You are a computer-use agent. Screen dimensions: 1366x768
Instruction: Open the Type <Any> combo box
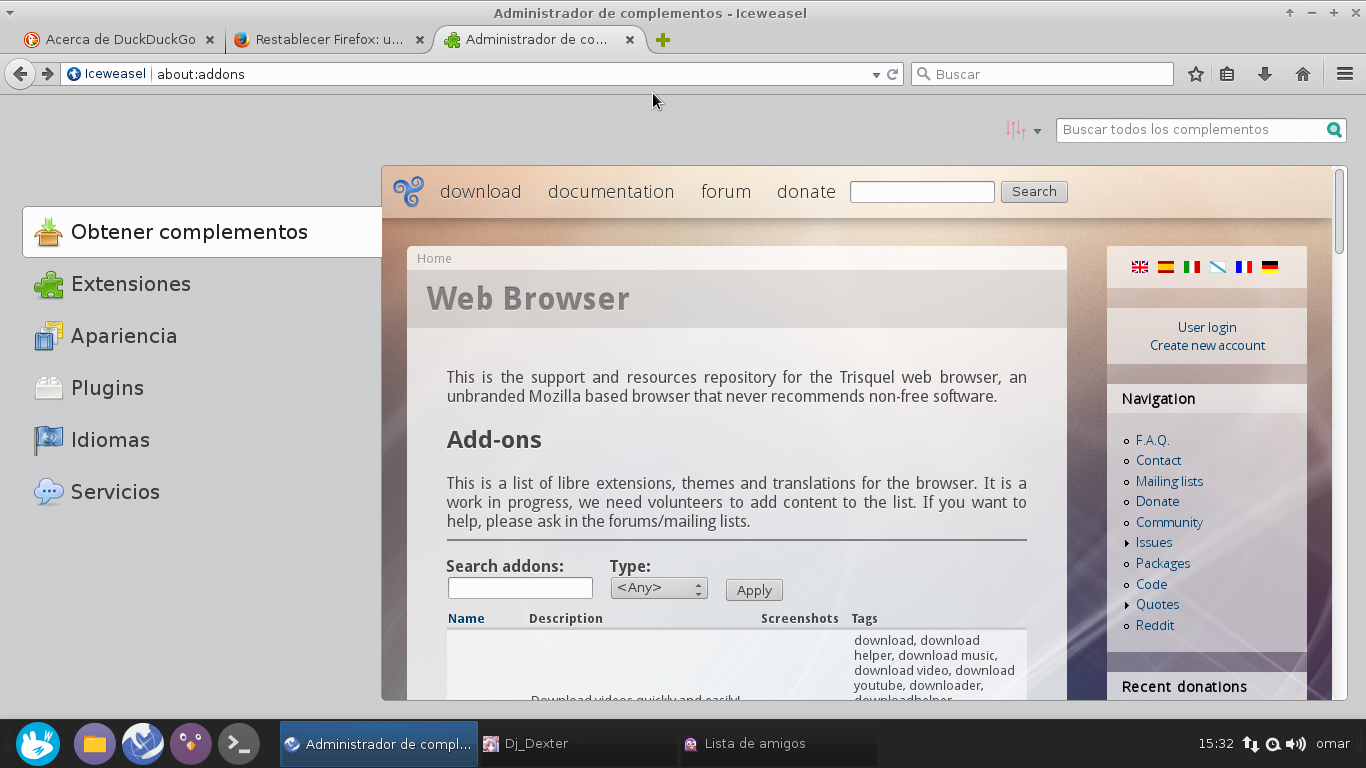pos(659,588)
